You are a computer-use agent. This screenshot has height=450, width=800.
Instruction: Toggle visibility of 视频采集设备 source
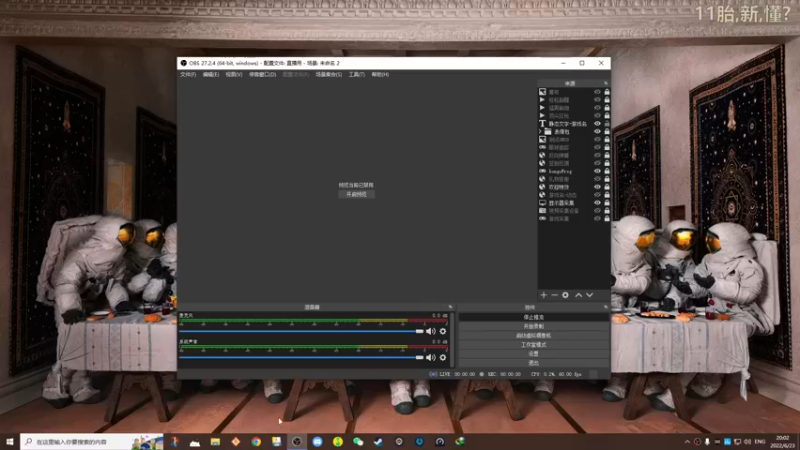tap(597, 210)
